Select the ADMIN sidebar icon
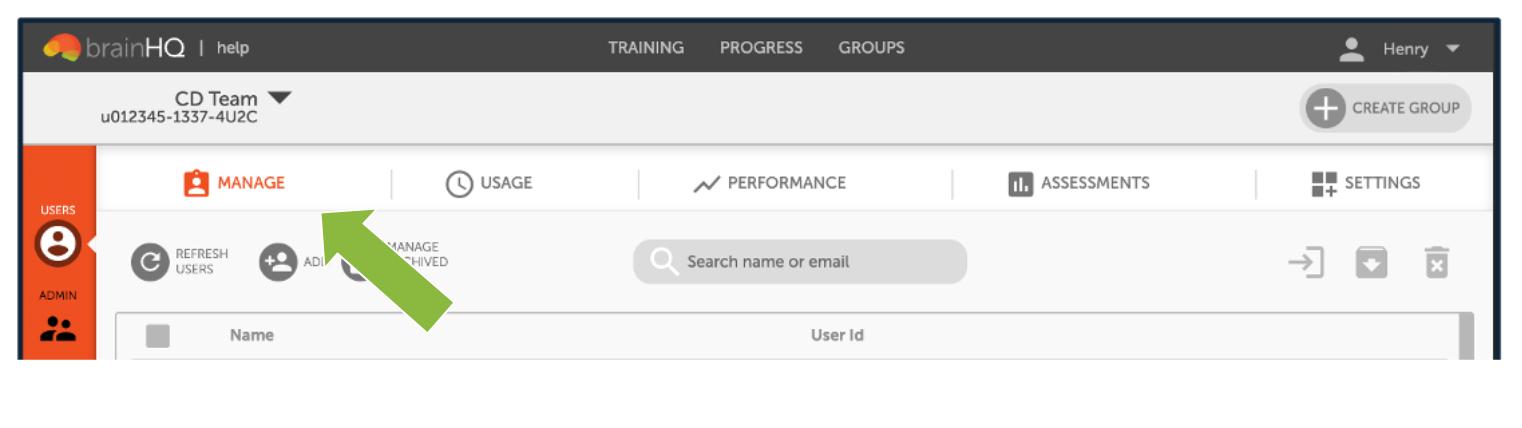This screenshot has height=428, width=1522. pyautogui.click(x=58, y=329)
